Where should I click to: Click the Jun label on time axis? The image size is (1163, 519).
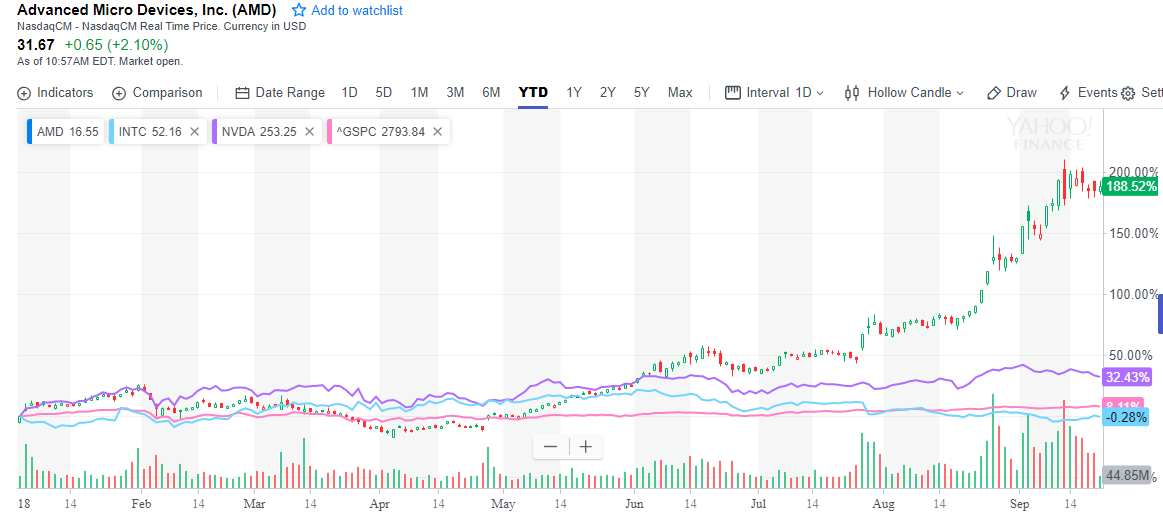click(634, 502)
